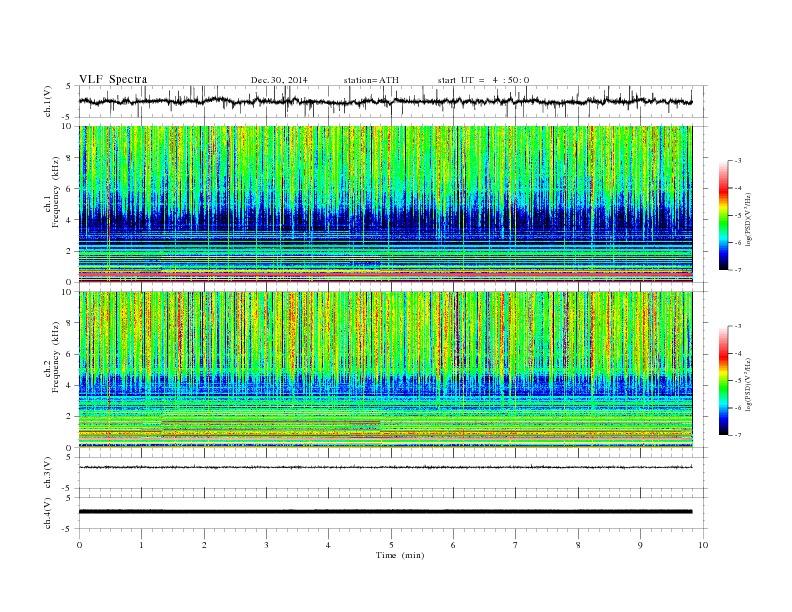
Task: Click the "-3" tick on ch.2 colorbar
Action: pos(737,326)
